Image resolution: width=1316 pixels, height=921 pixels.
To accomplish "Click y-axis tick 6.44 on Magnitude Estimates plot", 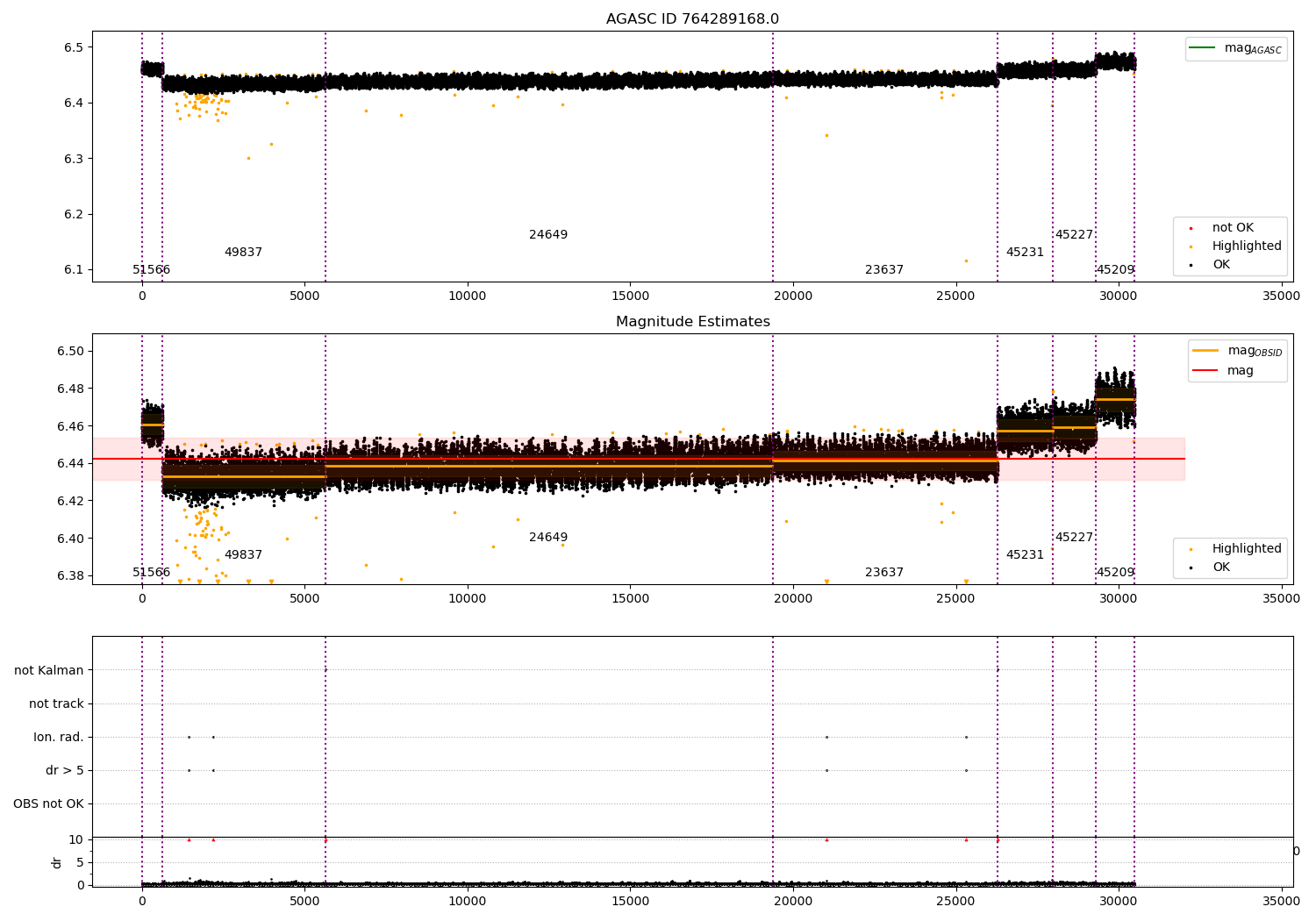I will 70,463.
